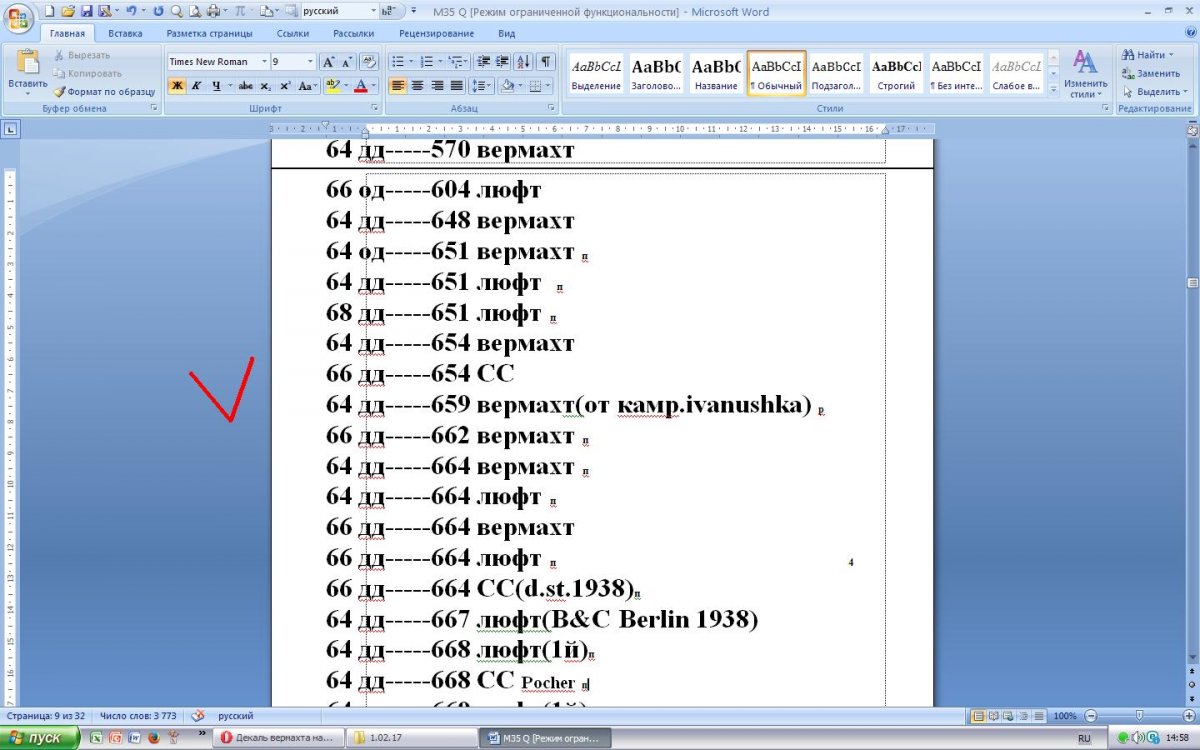Click the Save icon in quick access toolbar
This screenshot has height=750, width=1200.
(86, 11)
